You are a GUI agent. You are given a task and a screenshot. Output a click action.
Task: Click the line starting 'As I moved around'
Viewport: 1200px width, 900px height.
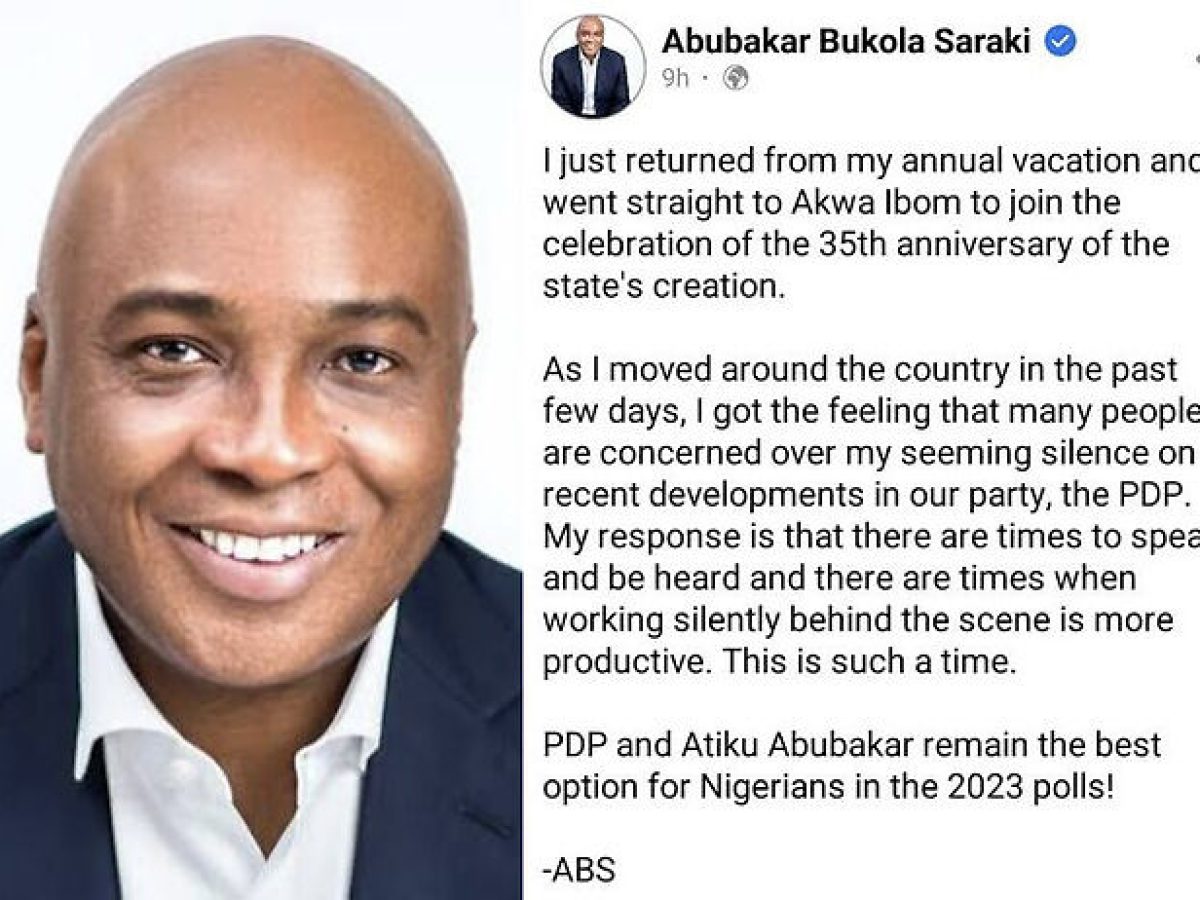point(860,370)
